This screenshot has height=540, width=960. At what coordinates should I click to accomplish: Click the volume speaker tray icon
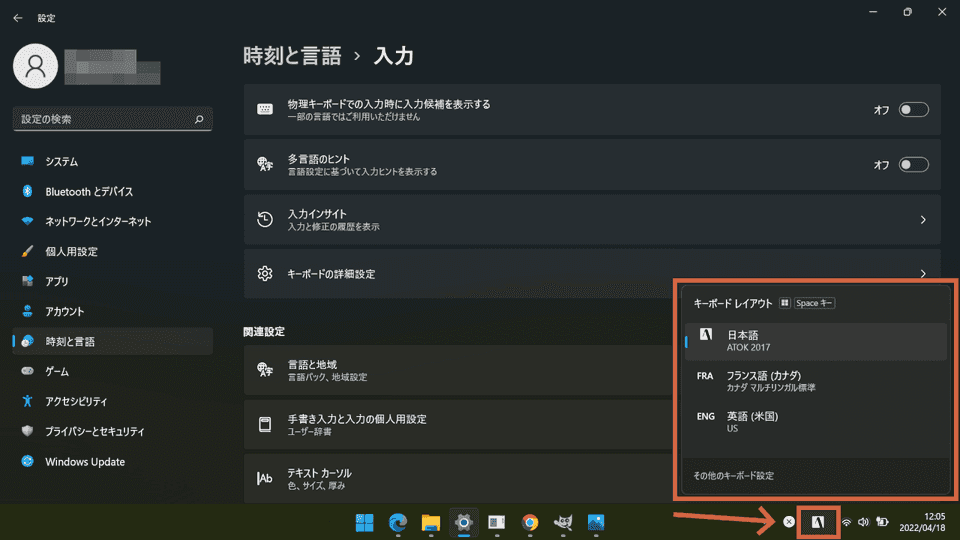coord(863,522)
